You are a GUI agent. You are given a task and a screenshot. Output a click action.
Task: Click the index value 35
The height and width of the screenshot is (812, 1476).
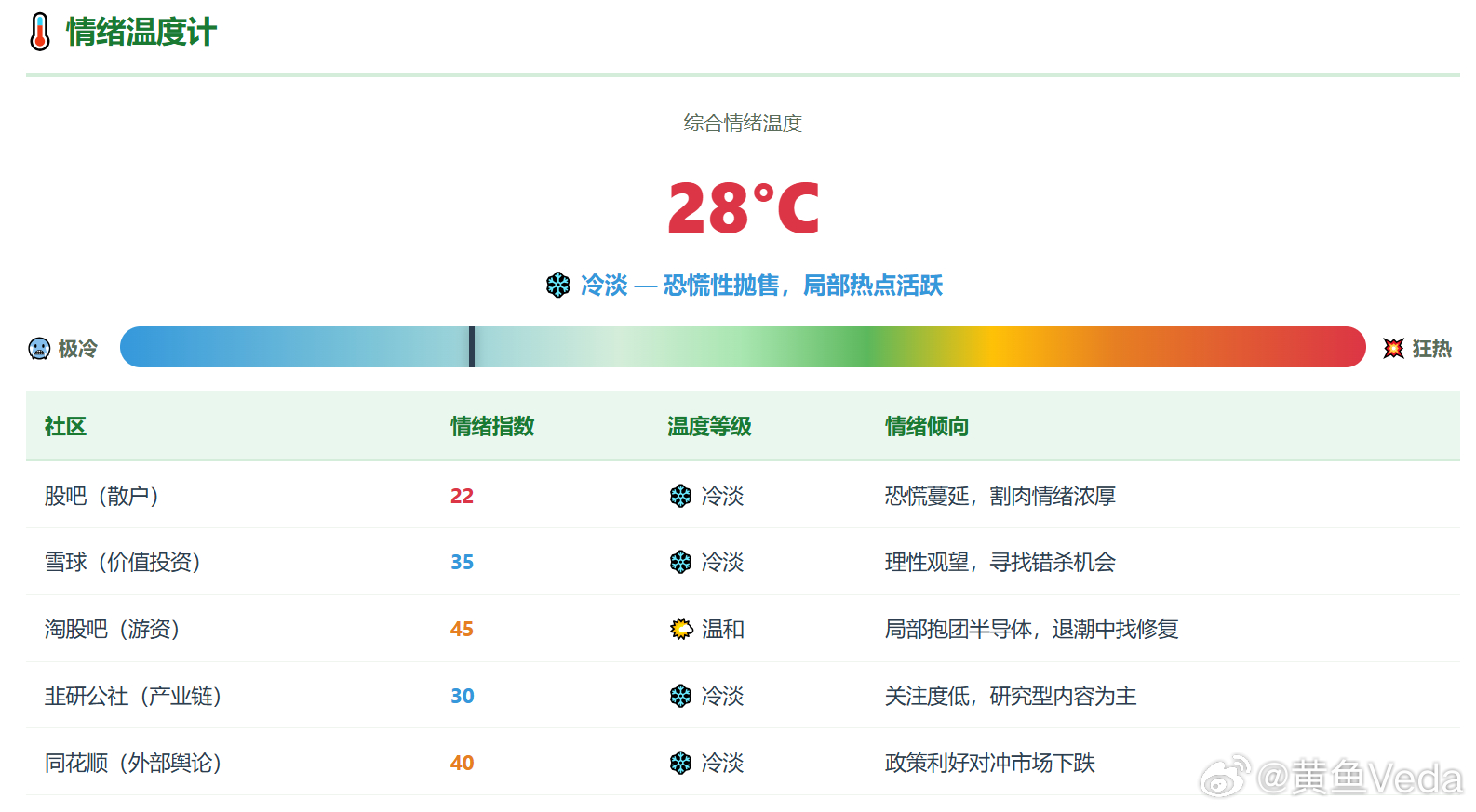pos(462,562)
